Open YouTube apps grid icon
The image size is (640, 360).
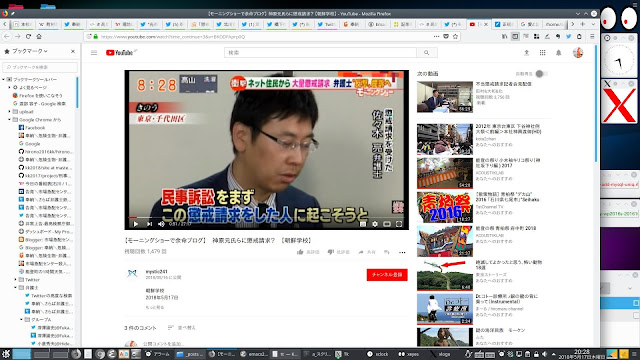tap(542, 53)
